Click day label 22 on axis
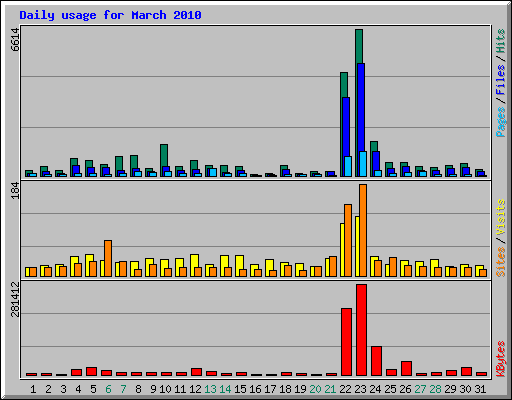 345,389
